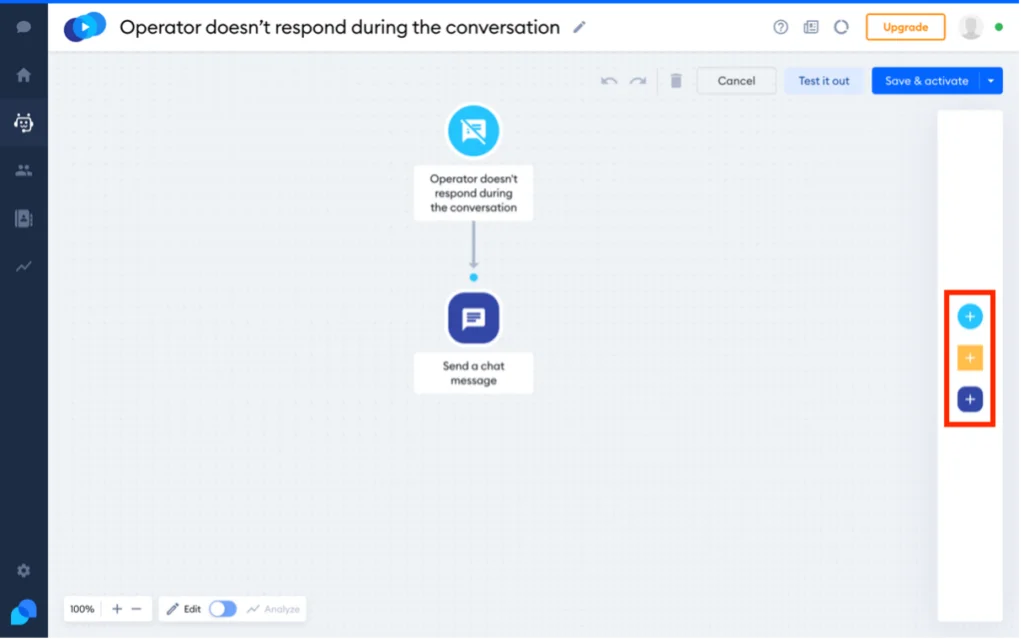Click the bot title text in header

pyautogui.click(x=340, y=27)
